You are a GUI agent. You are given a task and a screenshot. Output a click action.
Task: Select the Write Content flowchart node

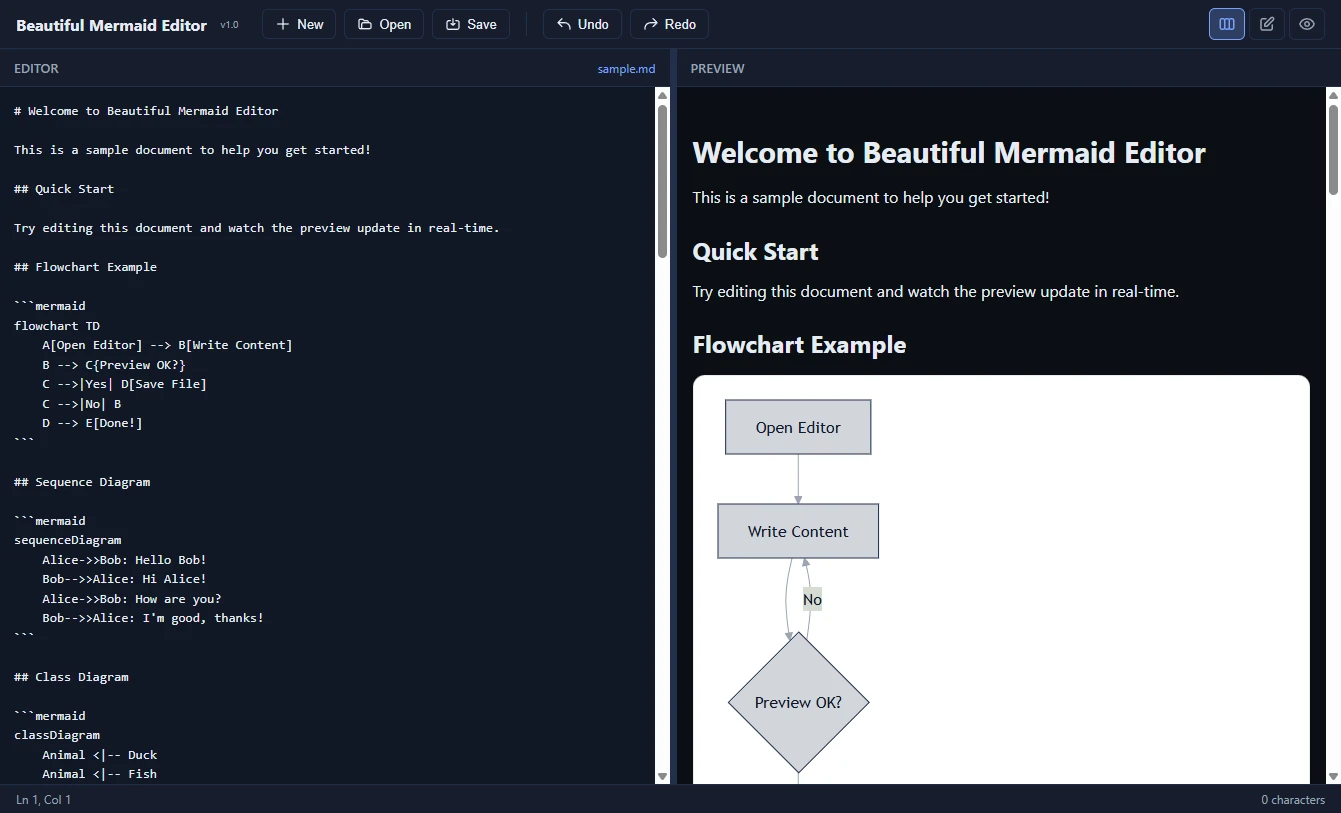[798, 531]
